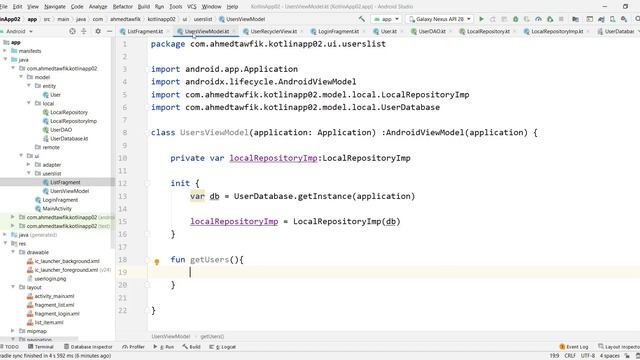Click UsersViewModel in bottom editor breadcrumb
Viewport: 640px width, 360px height.
click(x=171, y=336)
